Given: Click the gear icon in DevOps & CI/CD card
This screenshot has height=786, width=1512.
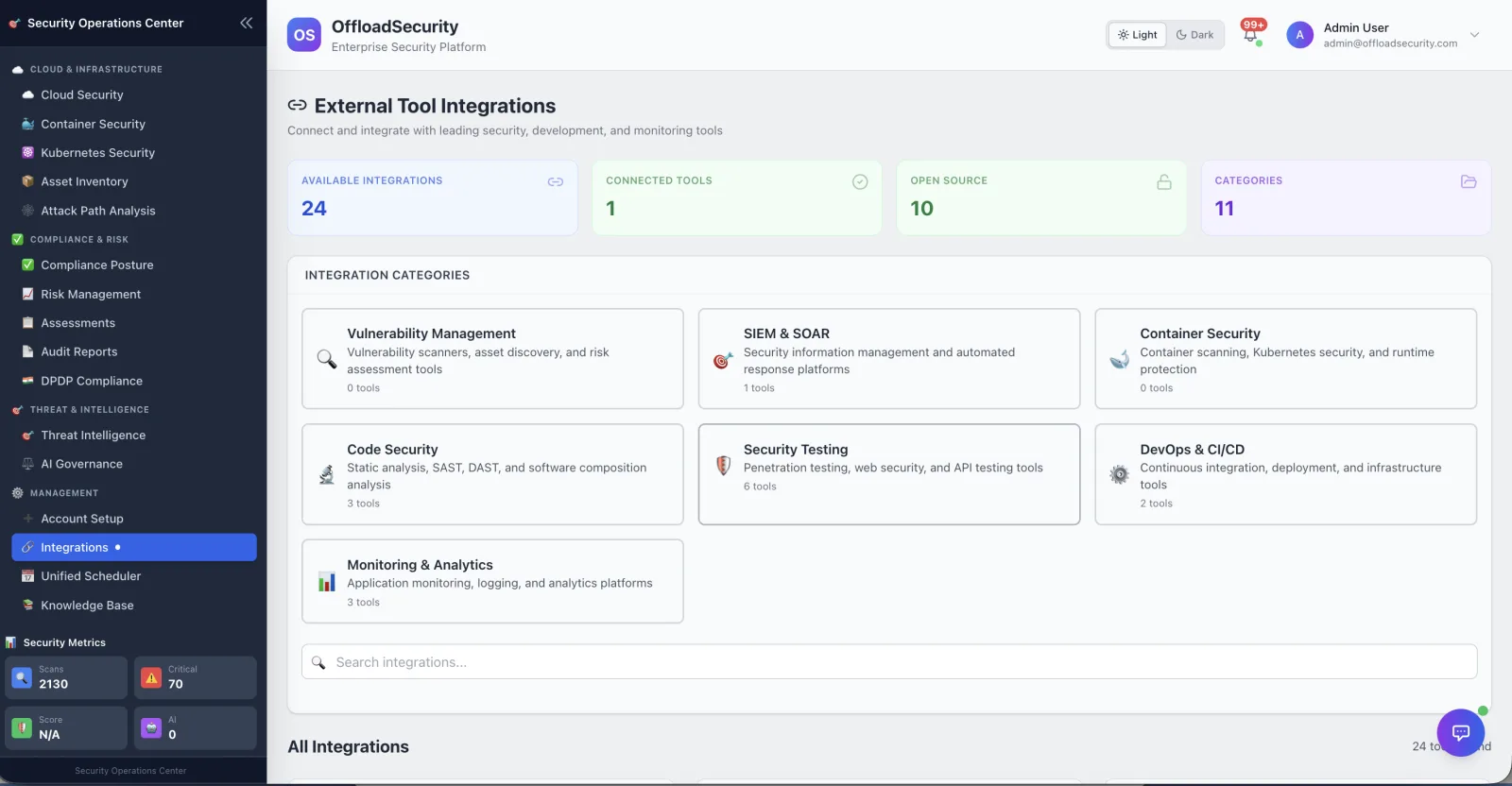Looking at the screenshot, I should [1119, 474].
